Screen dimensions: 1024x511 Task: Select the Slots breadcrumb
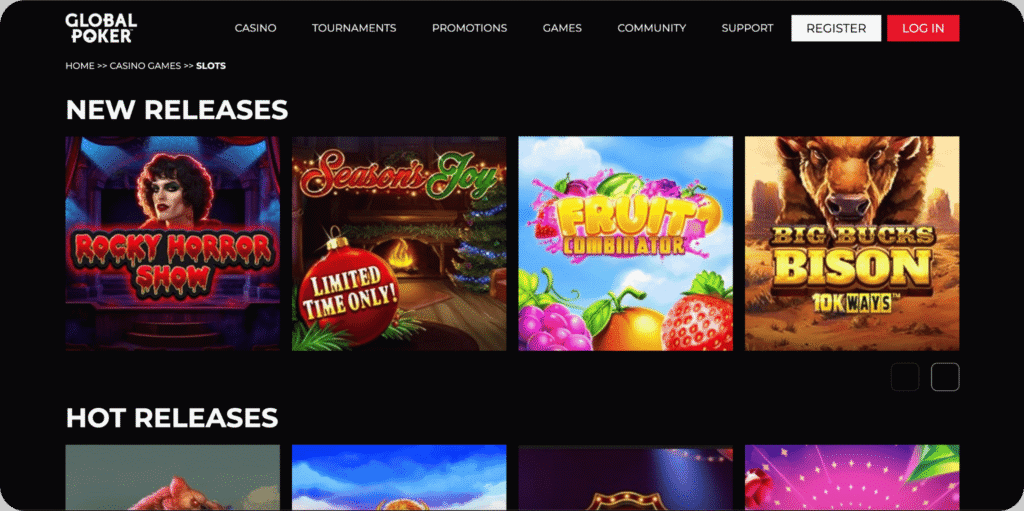211,66
